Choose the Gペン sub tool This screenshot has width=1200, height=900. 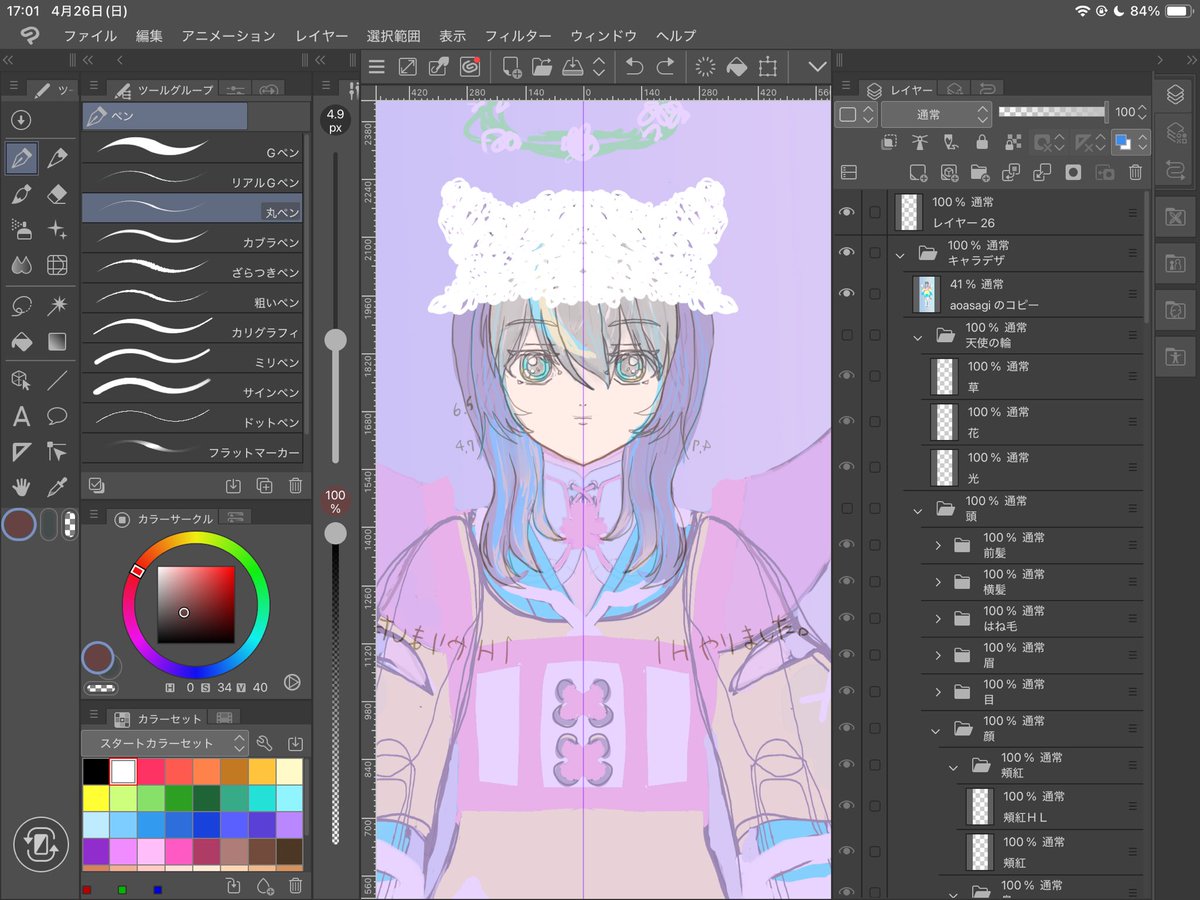pos(192,148)
